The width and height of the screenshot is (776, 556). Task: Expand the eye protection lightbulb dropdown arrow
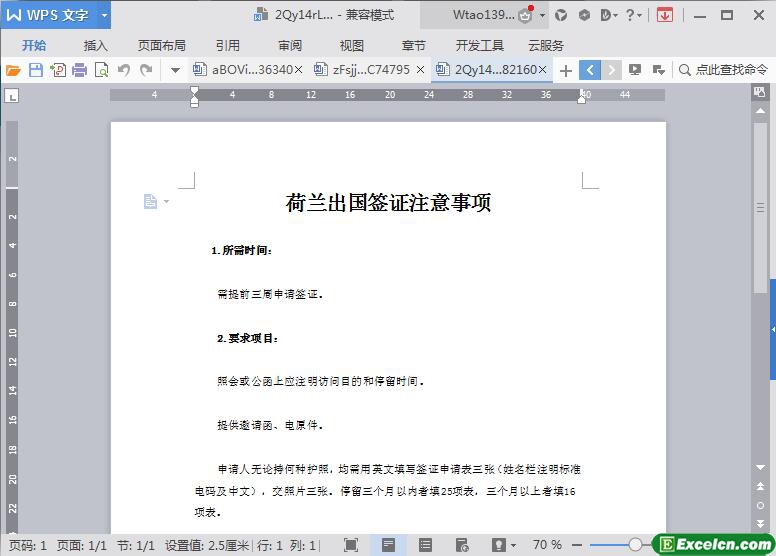[x=513, y=546]
